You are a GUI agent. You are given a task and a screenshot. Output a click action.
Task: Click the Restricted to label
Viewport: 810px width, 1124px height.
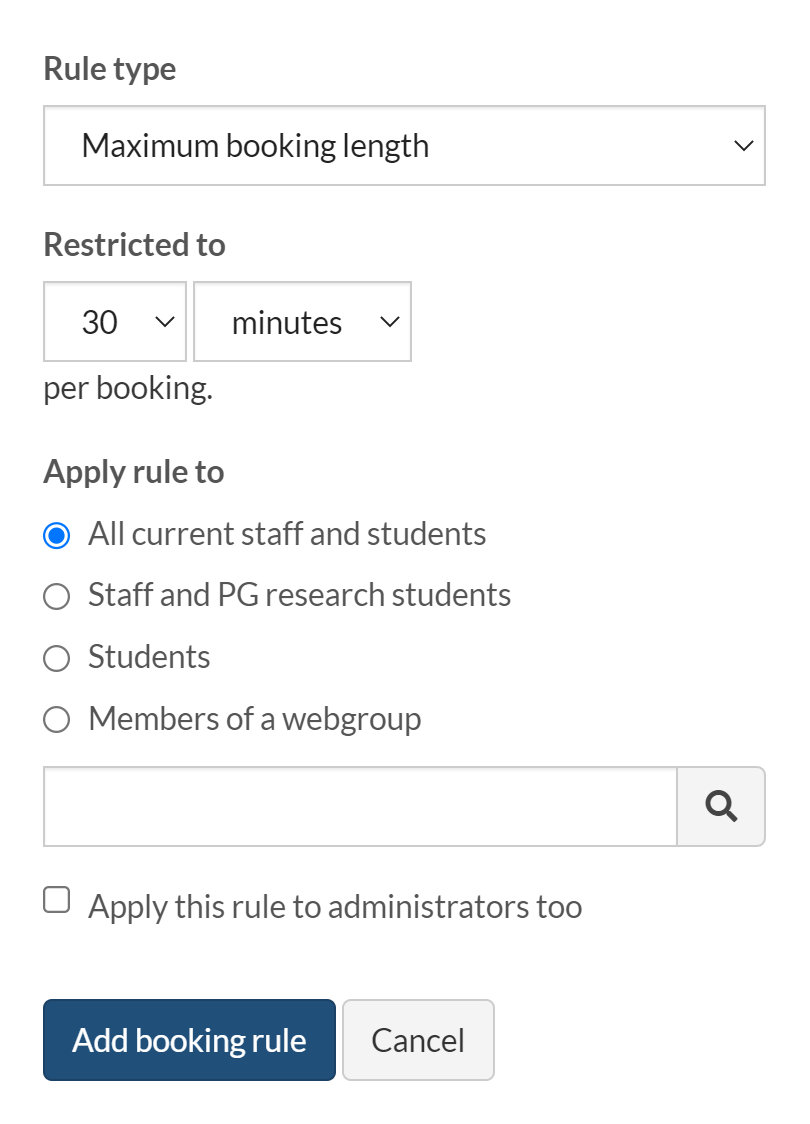(135, 245)
